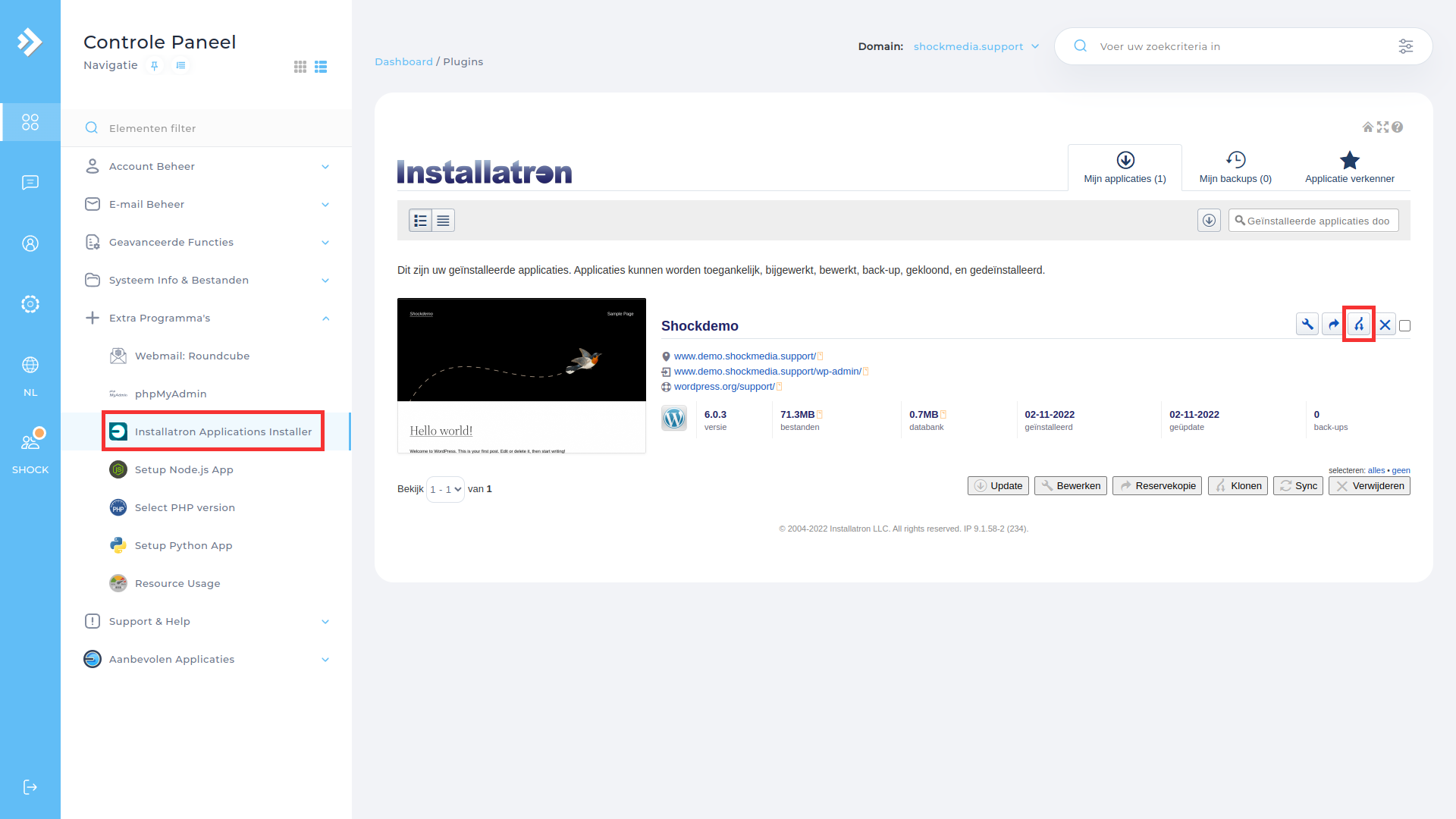1456x819 pixels.
Task: Click the wrench/settings icon for Shockdemo
Action: [1307, 324]
